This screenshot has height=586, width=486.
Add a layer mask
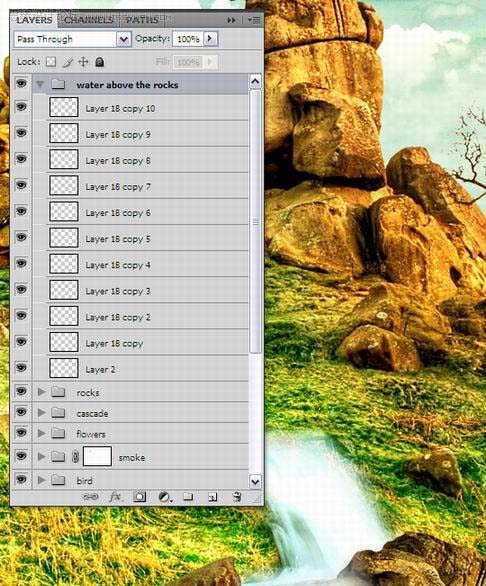(x=139, y=497)
